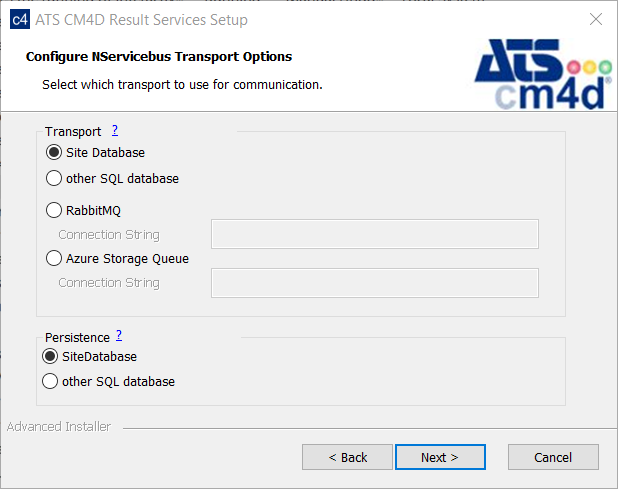Close the setup window
The height and width of the screenshot is (489, 618).
point(596,20)
